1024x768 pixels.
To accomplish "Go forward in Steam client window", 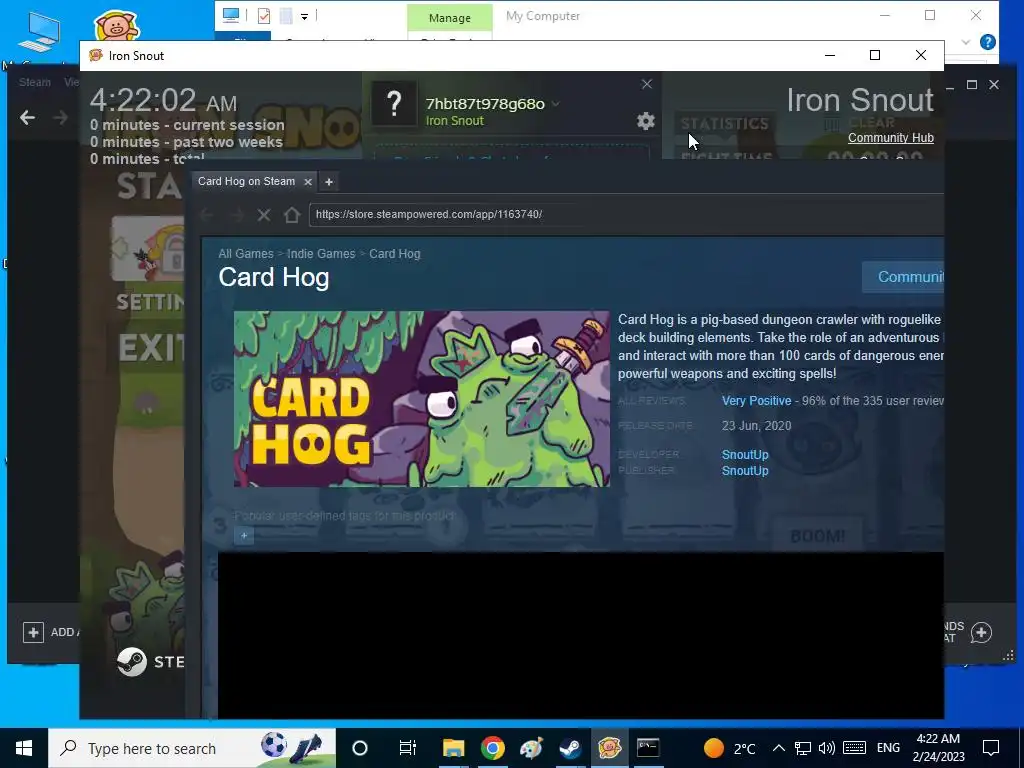I will (60, 118).
